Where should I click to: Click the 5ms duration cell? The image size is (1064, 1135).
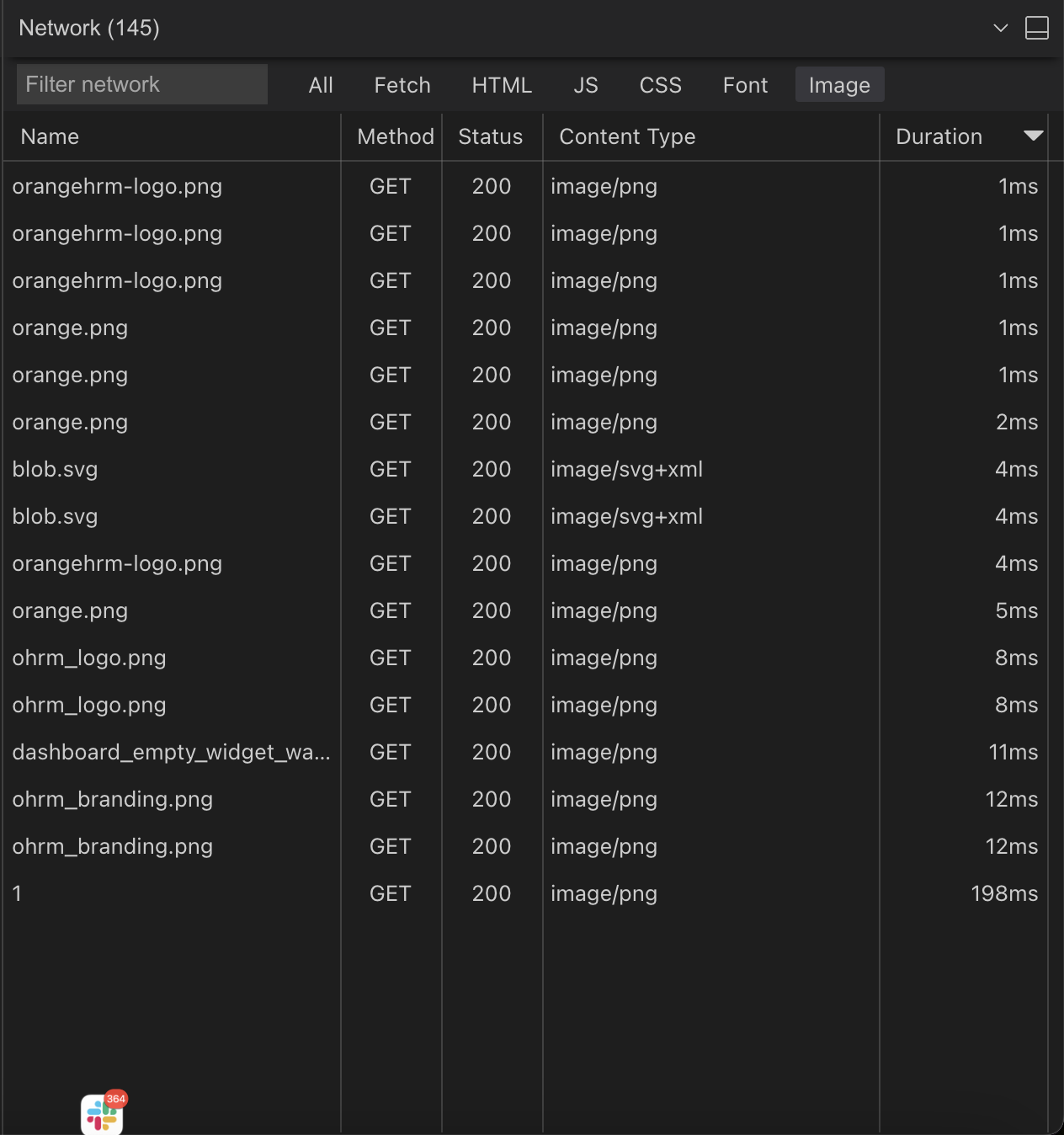click(1017, 610)
